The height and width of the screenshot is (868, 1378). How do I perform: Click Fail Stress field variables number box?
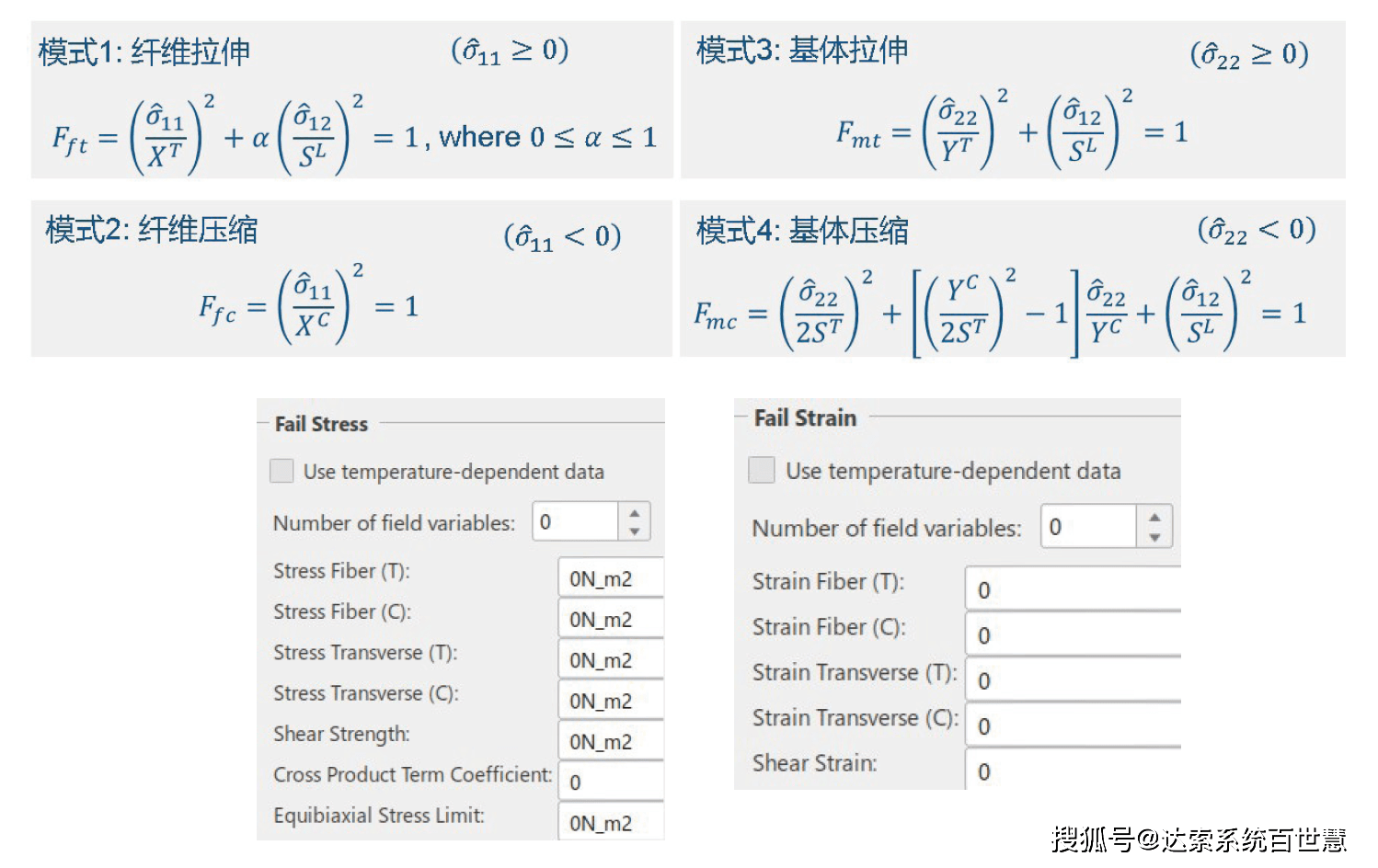pyautogui.click(x=576, y=522)
